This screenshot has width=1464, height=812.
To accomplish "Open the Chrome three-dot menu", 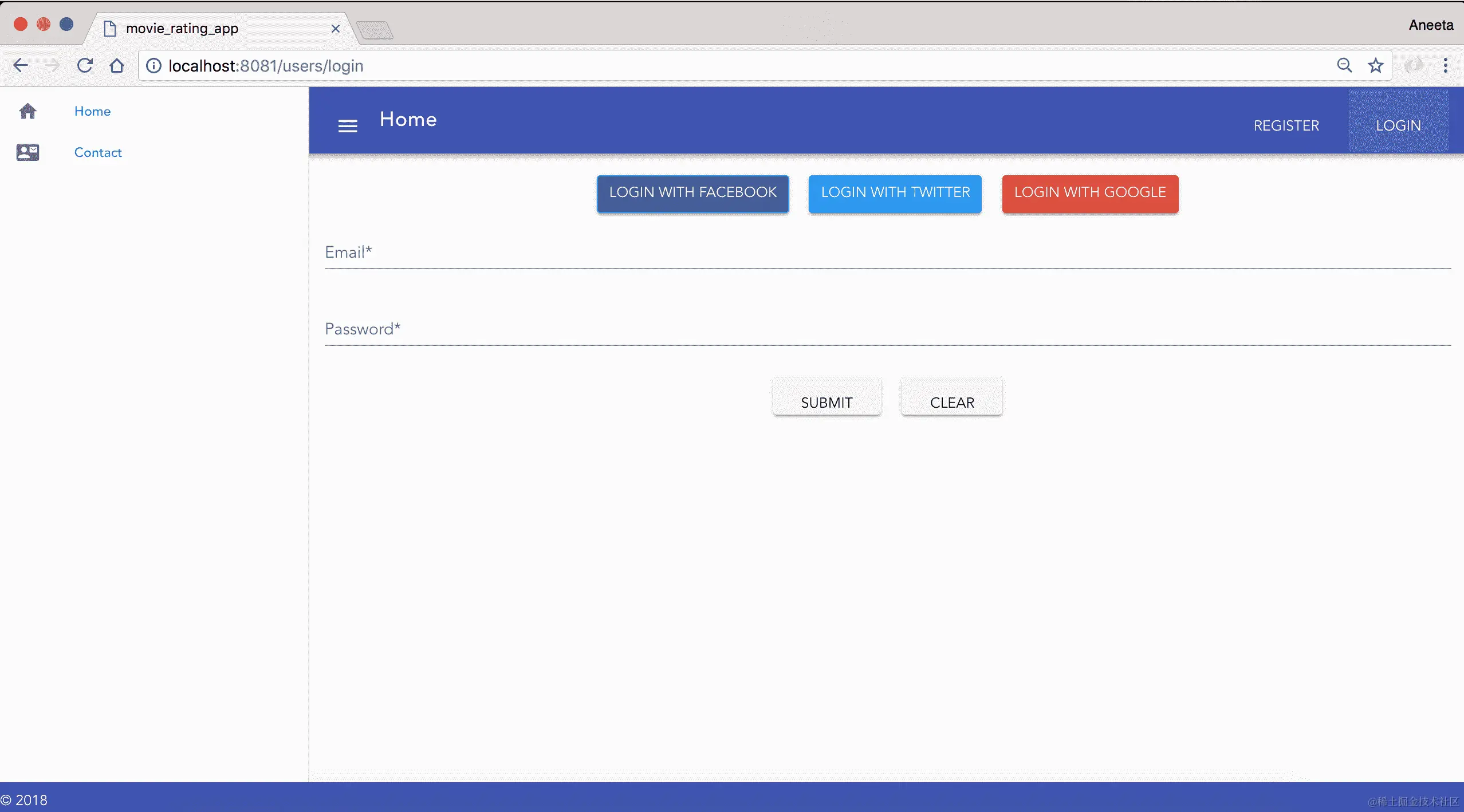I will [1445, 66].
